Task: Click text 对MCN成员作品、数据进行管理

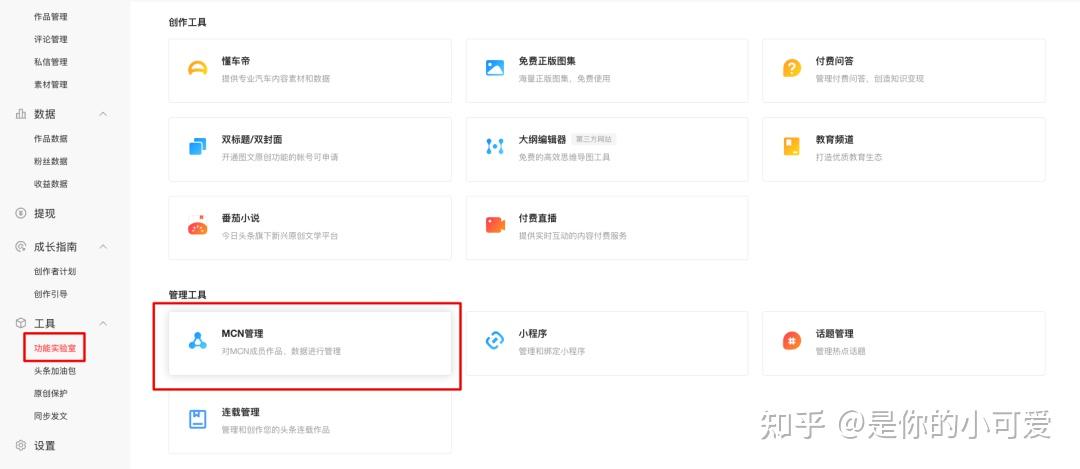Action: tap(281, 351)
